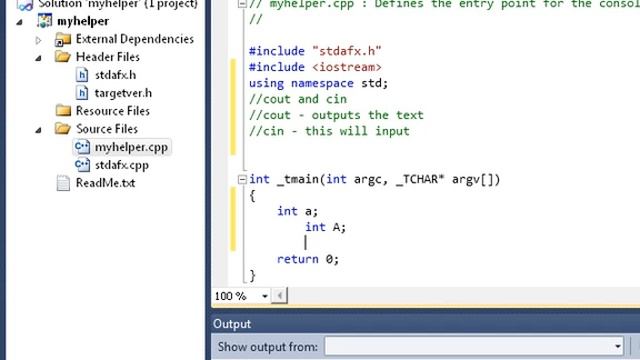The width and height of the screenshot is (640, 360).
Task: Select the myhelper project node
Action: [83, 21]
